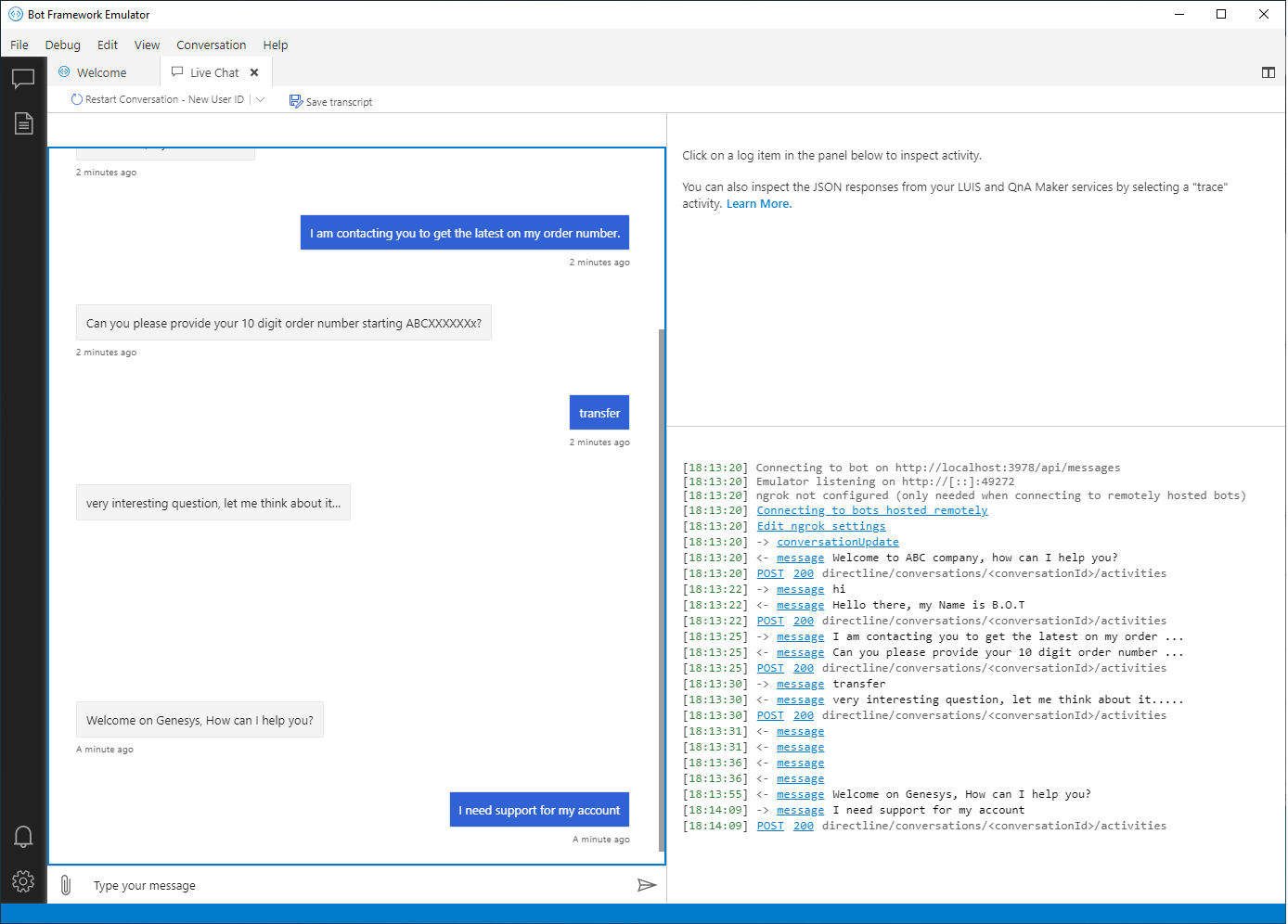Inspect log message 'transfer'
The height and width of the screenshot is (924, 1288).
[800, 684]
